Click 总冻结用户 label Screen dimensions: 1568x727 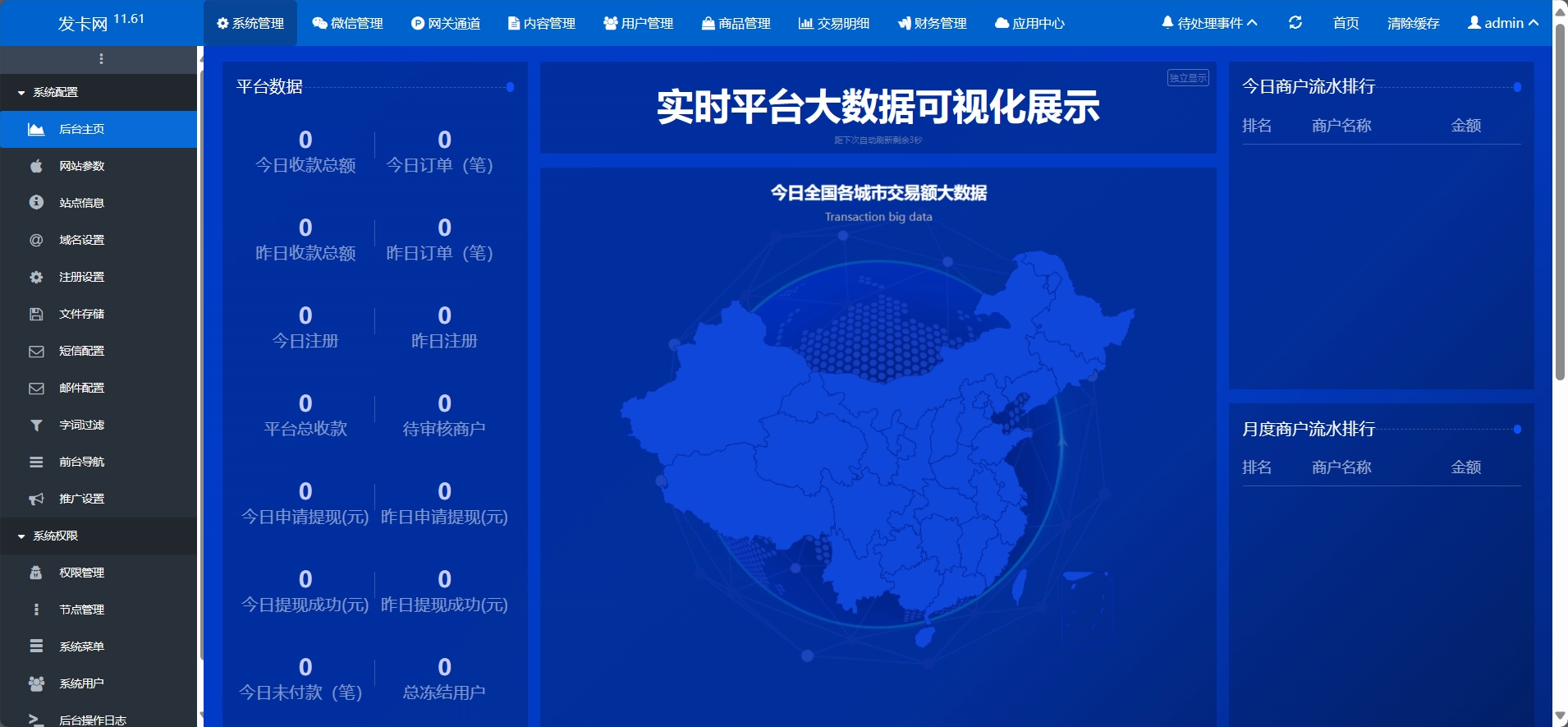coord(444,692)
